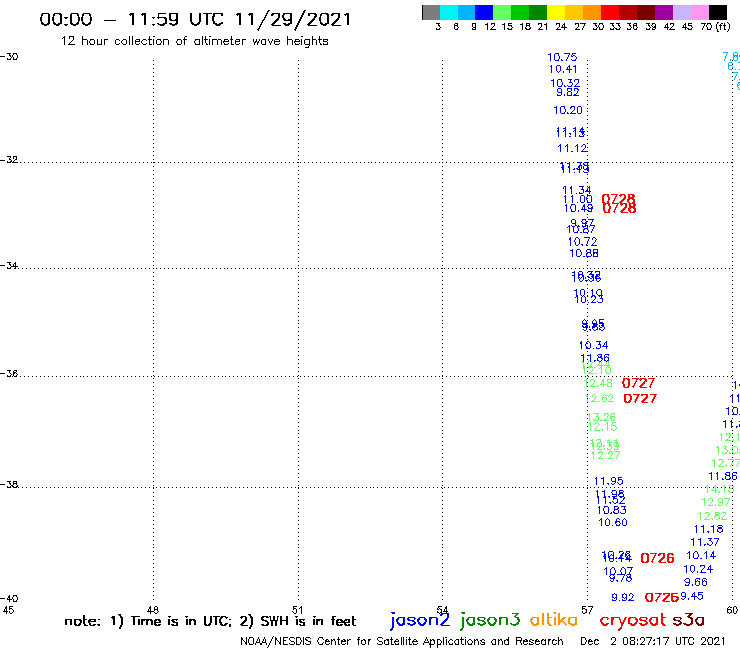Click green wave height value '13.26'
This screenshot has height=650, width=740.
coord(602,417)
